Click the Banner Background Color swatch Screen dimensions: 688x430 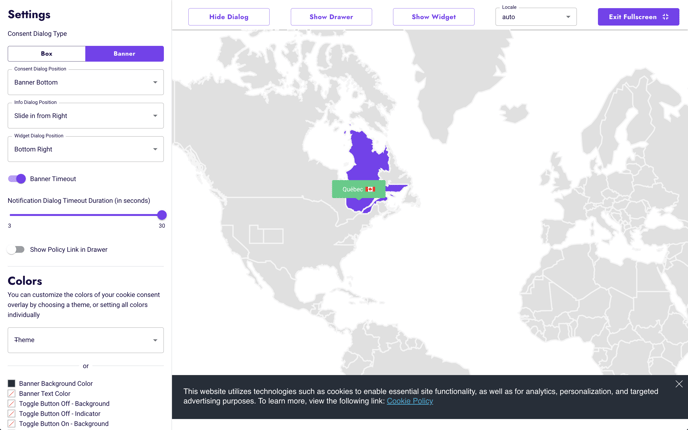pyautogui.click(x=12, y=383)
